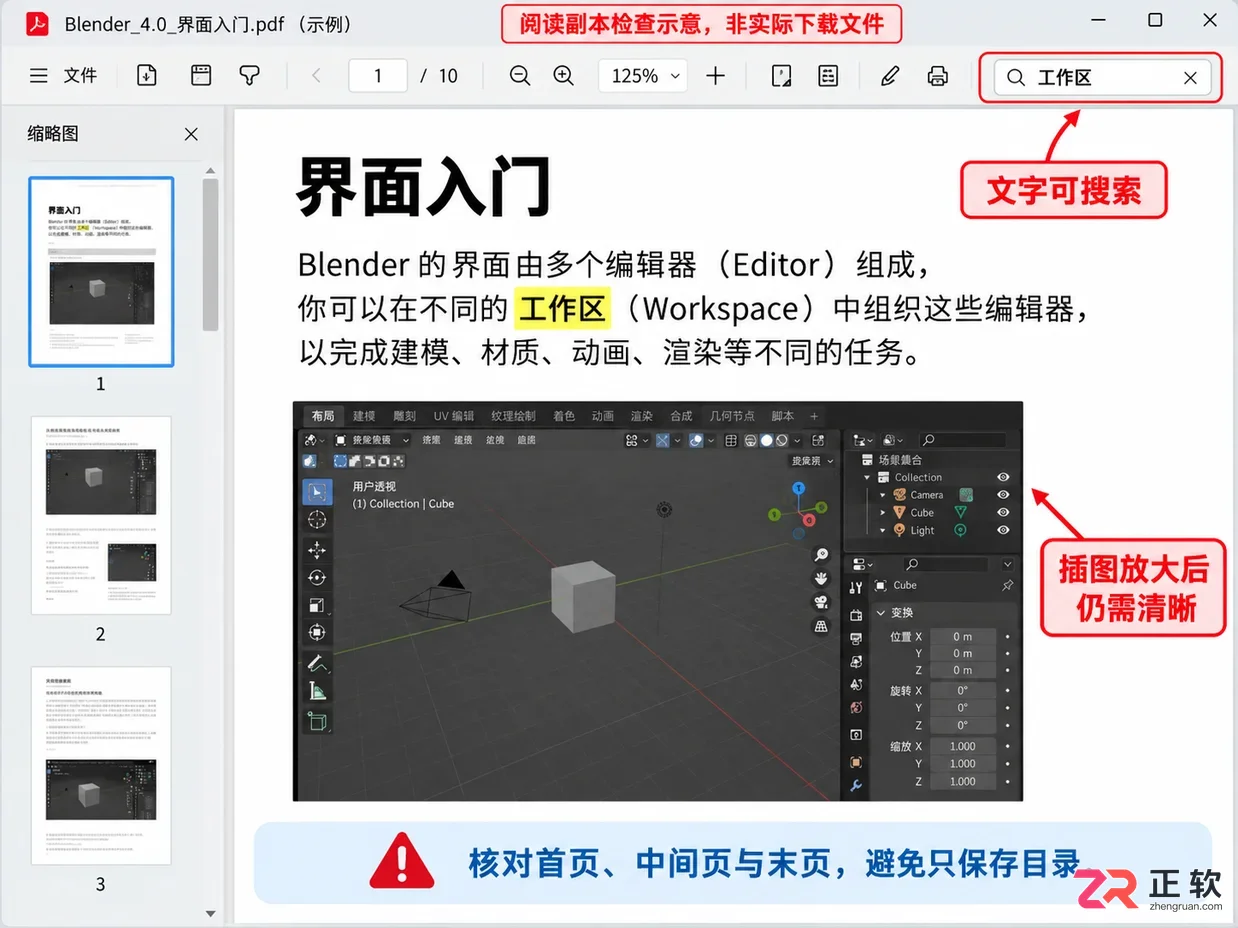This screenshot has height=928, width=1238.
Task: Switch to the 渲染 workspace tab
Action: pos(641,416)
